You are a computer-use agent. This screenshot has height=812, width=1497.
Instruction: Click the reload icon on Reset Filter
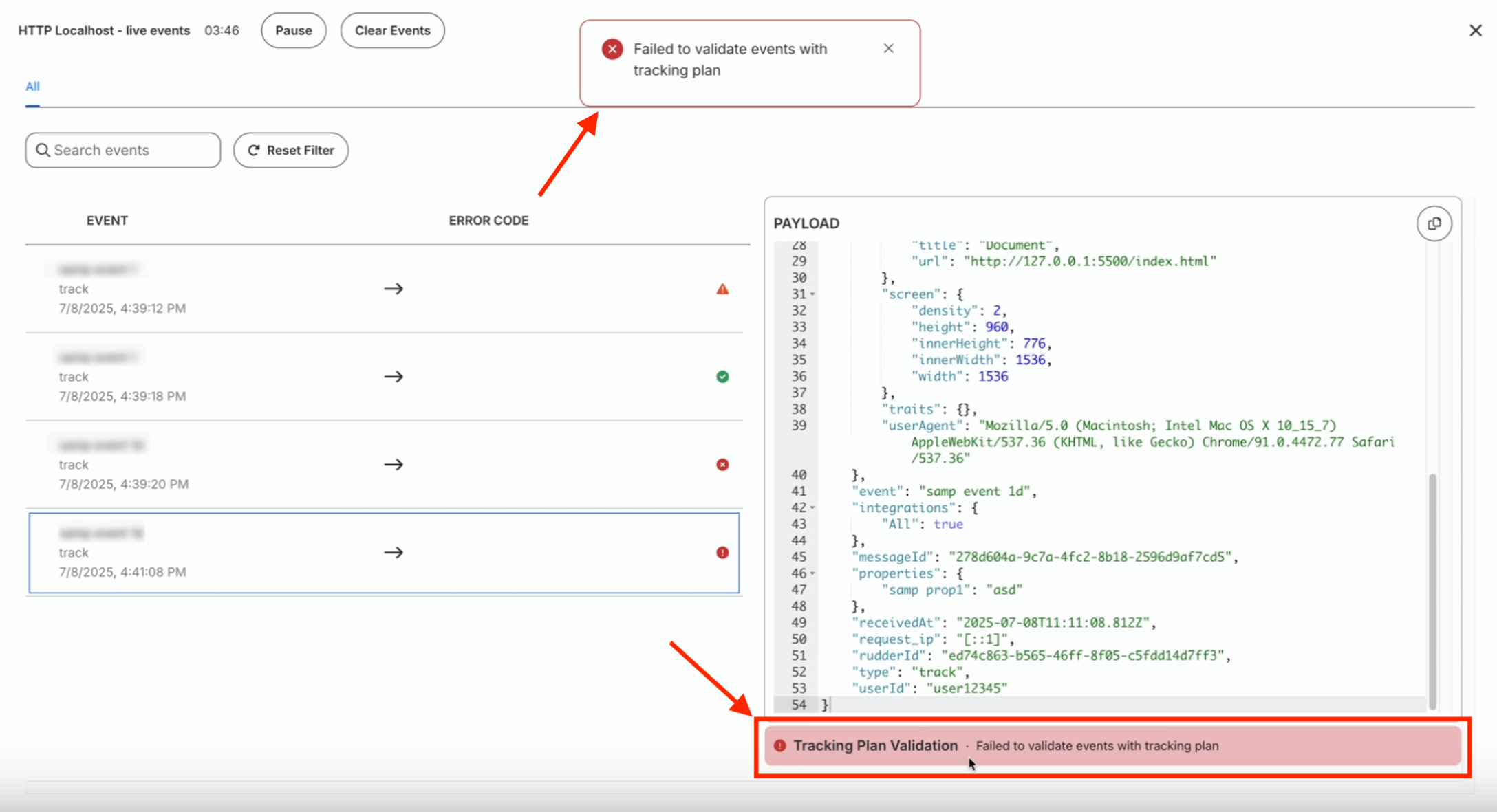254,150
